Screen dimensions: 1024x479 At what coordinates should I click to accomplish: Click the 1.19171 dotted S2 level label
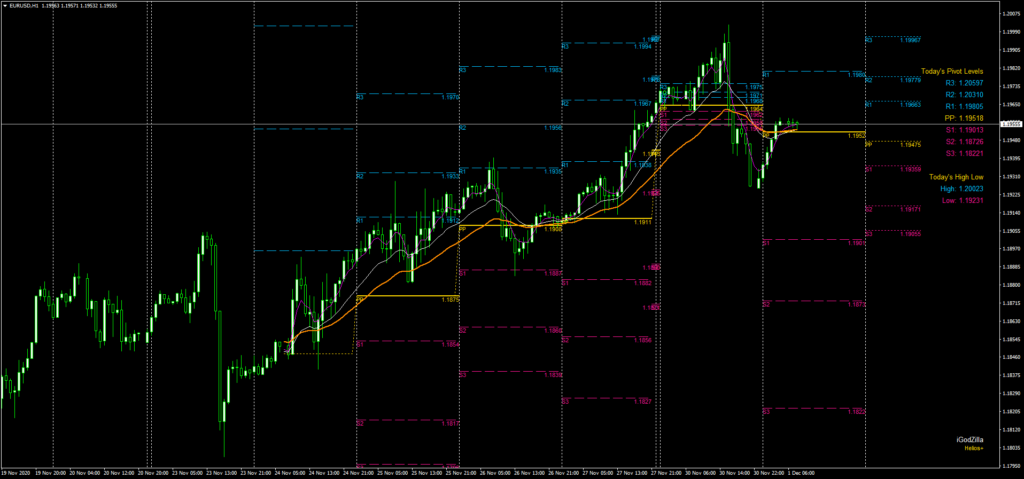(910, 209)
